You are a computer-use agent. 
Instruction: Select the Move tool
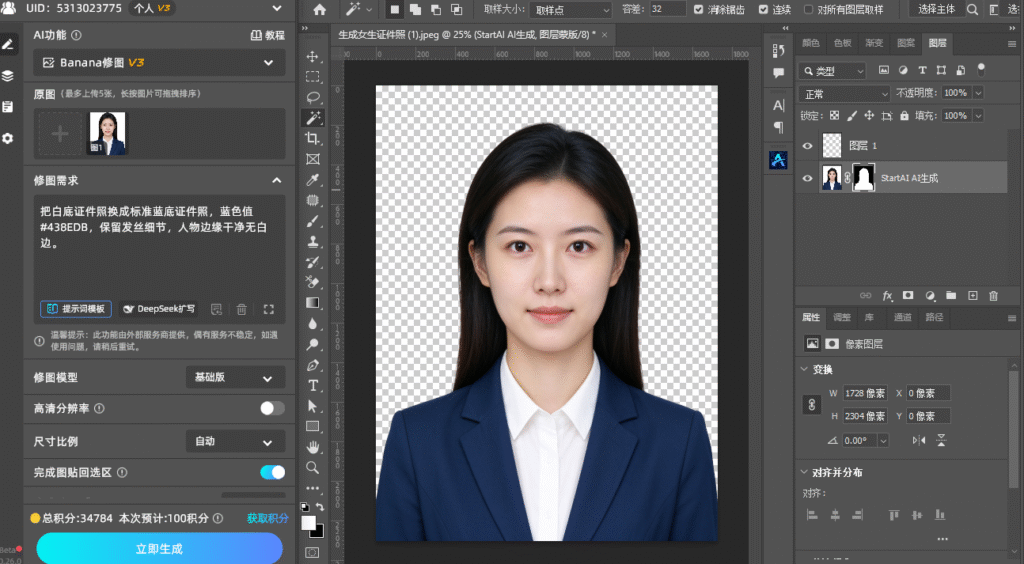click(x=313, y=56)
